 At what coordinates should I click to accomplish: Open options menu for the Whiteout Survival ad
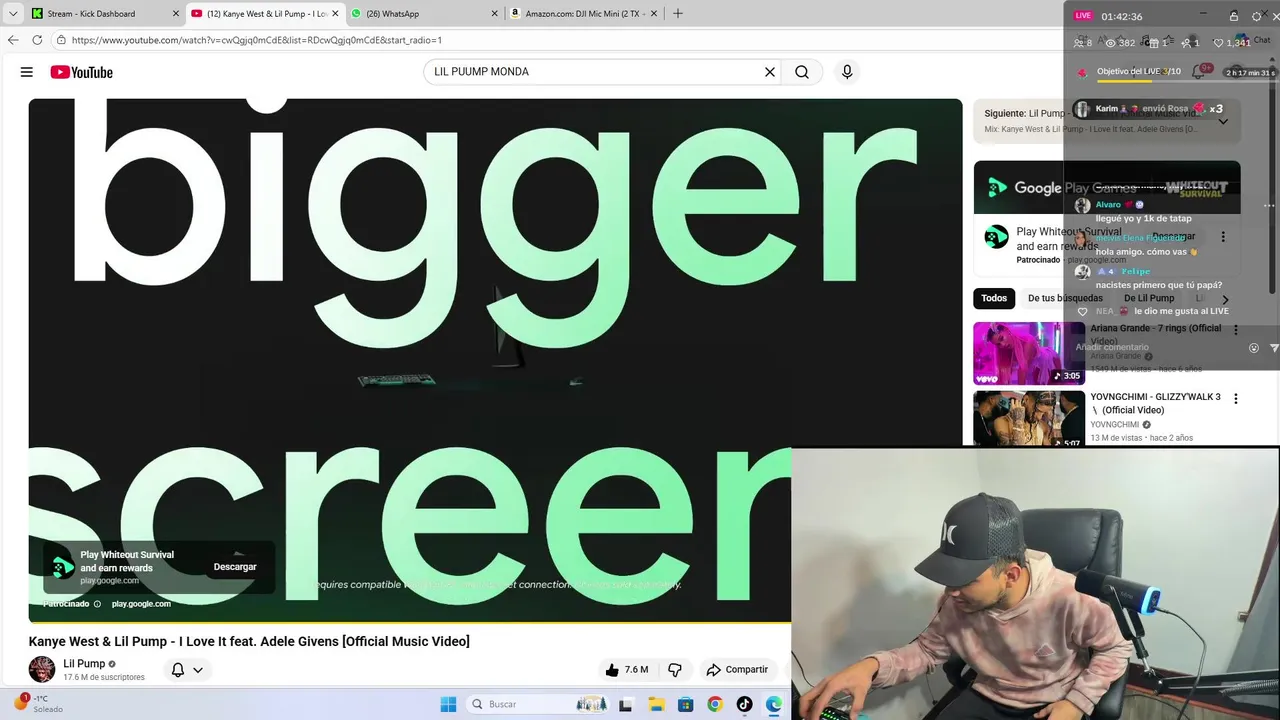coord(1223,238)
